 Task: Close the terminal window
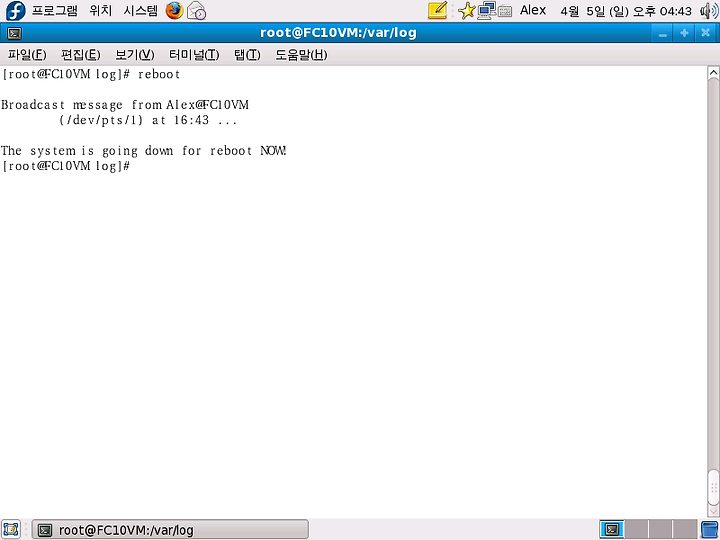click(705, 33)
